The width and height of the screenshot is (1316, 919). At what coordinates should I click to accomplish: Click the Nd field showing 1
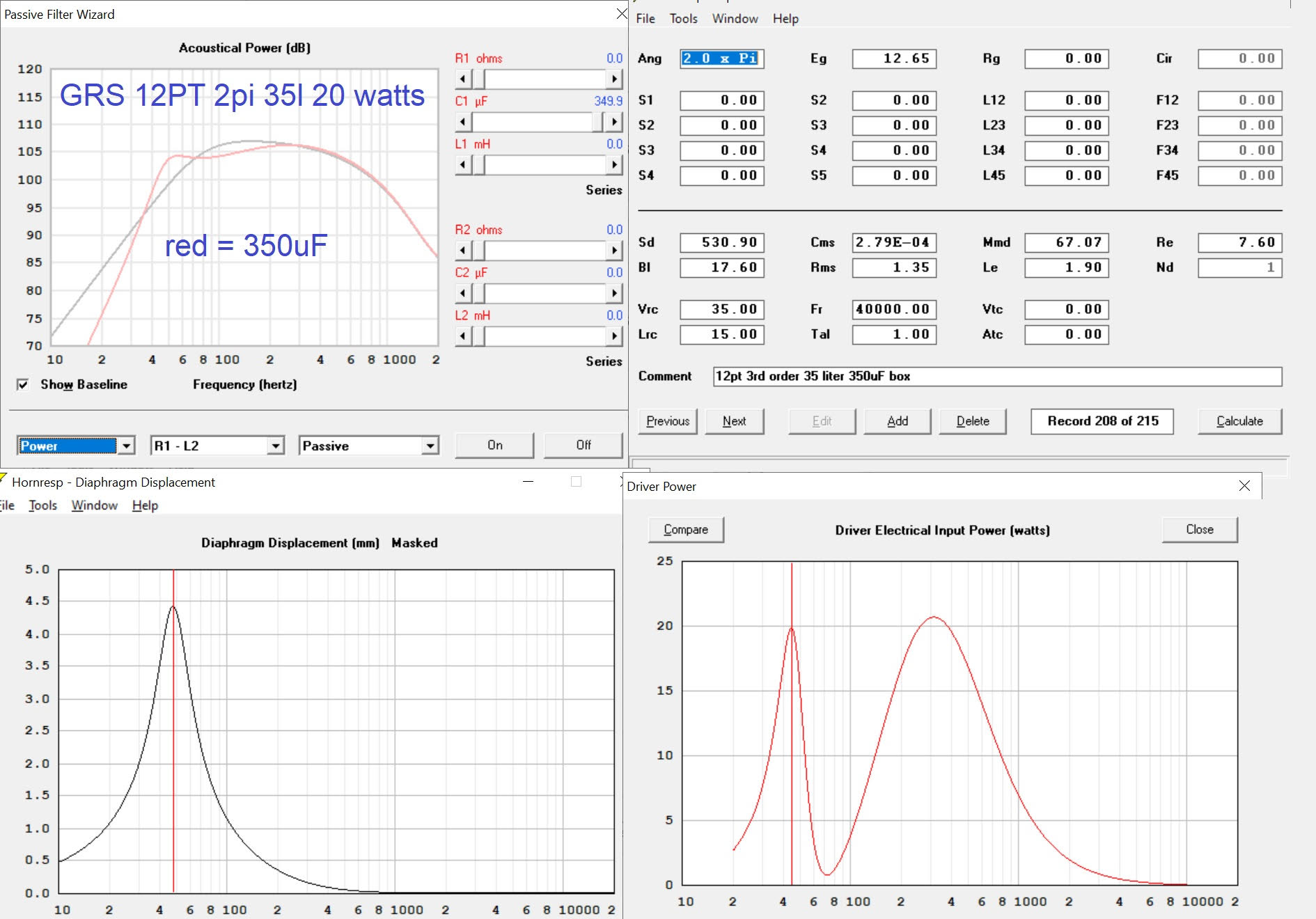(1240, 267)
